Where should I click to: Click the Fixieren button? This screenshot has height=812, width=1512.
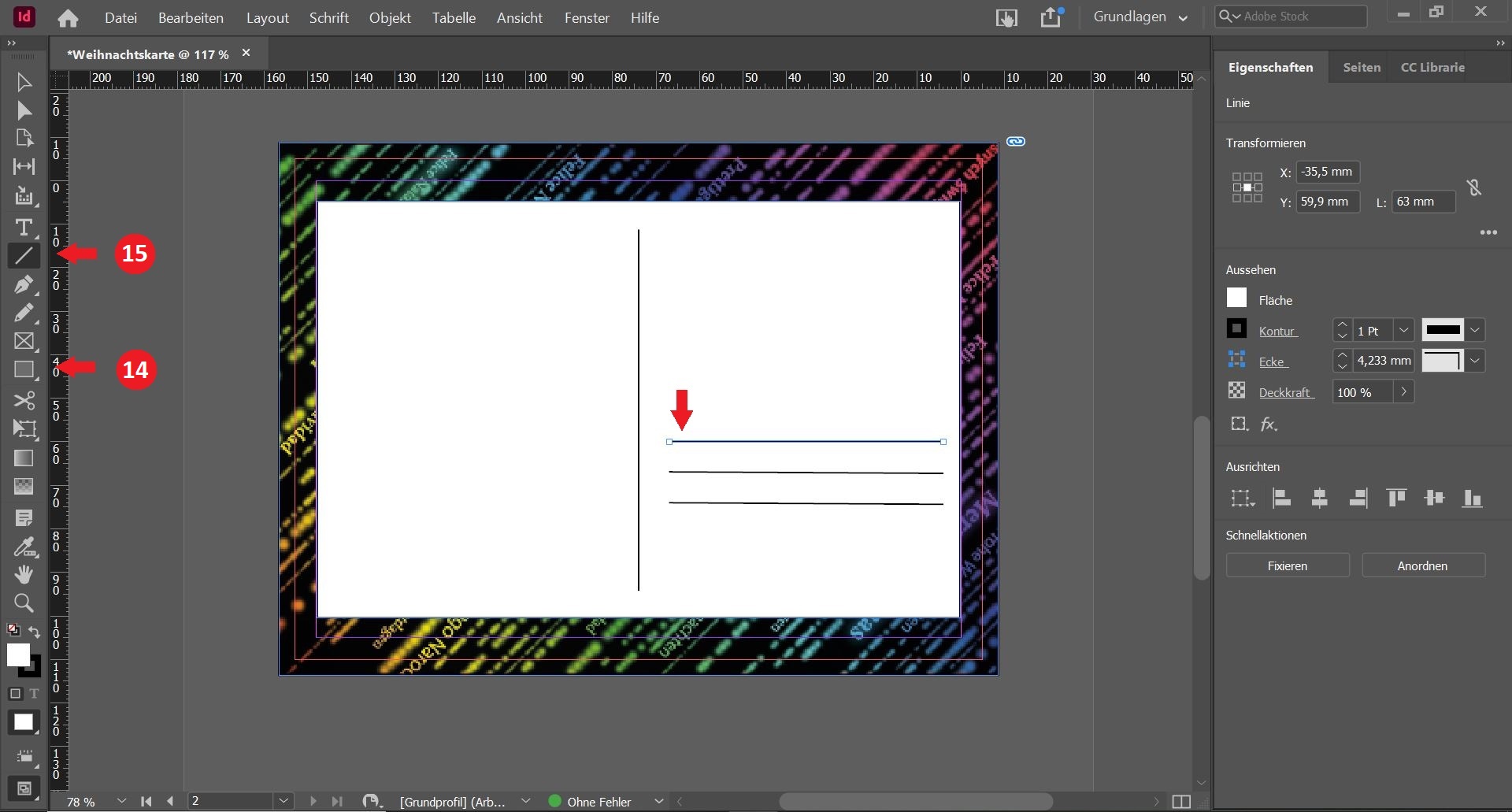pyautogui.click(x=1288, y=565)
